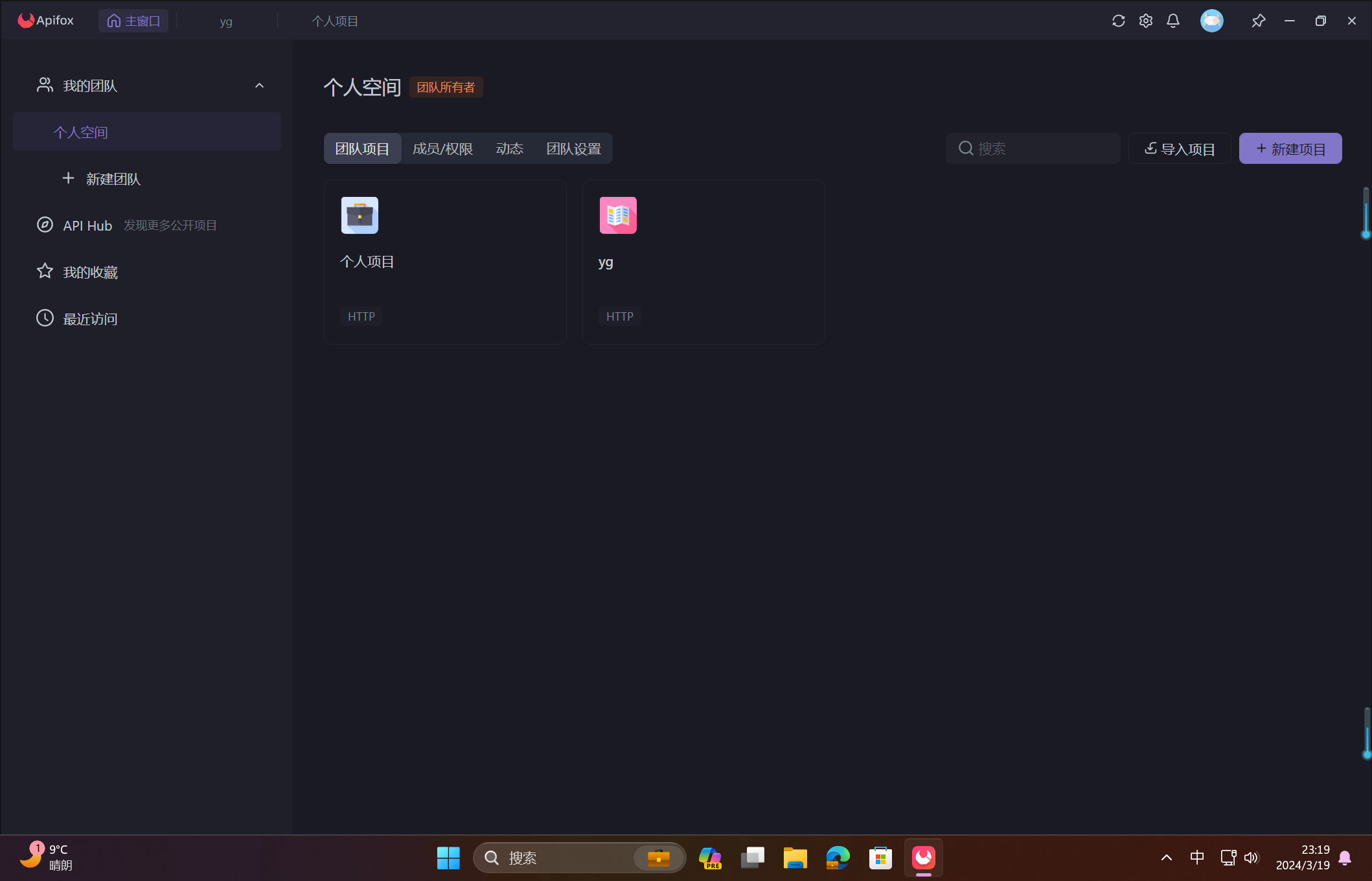Collapse the 我的团队 section chevron
The height and width of the screenshot is (881, 1372).
click(x=259, y=86)
